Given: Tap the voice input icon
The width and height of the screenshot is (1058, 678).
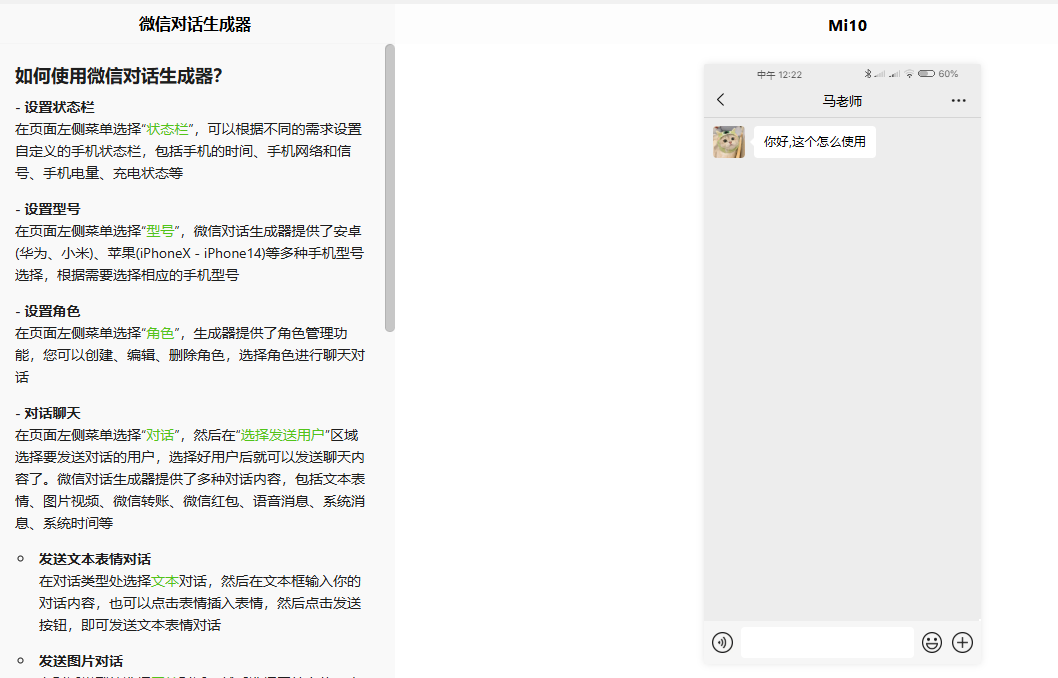Looking at the screenshot, I should [722, 642].
